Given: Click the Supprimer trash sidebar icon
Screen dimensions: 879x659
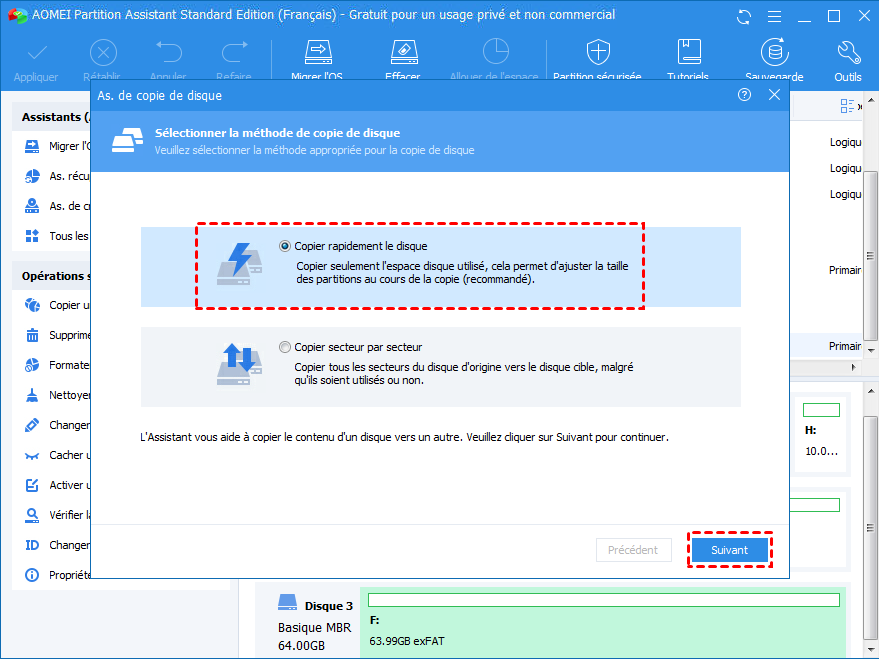Looking at the screenshot, I should click(33, 335).
